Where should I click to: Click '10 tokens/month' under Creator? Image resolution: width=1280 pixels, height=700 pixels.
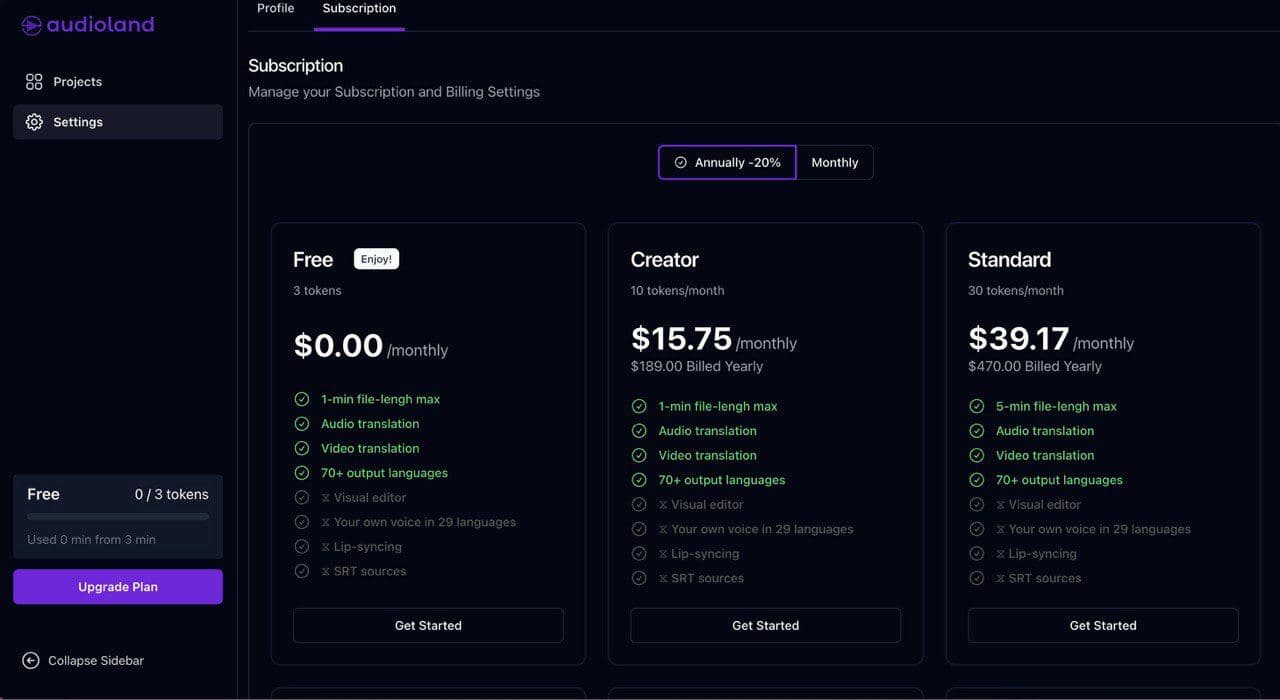[x=677, y=291]
